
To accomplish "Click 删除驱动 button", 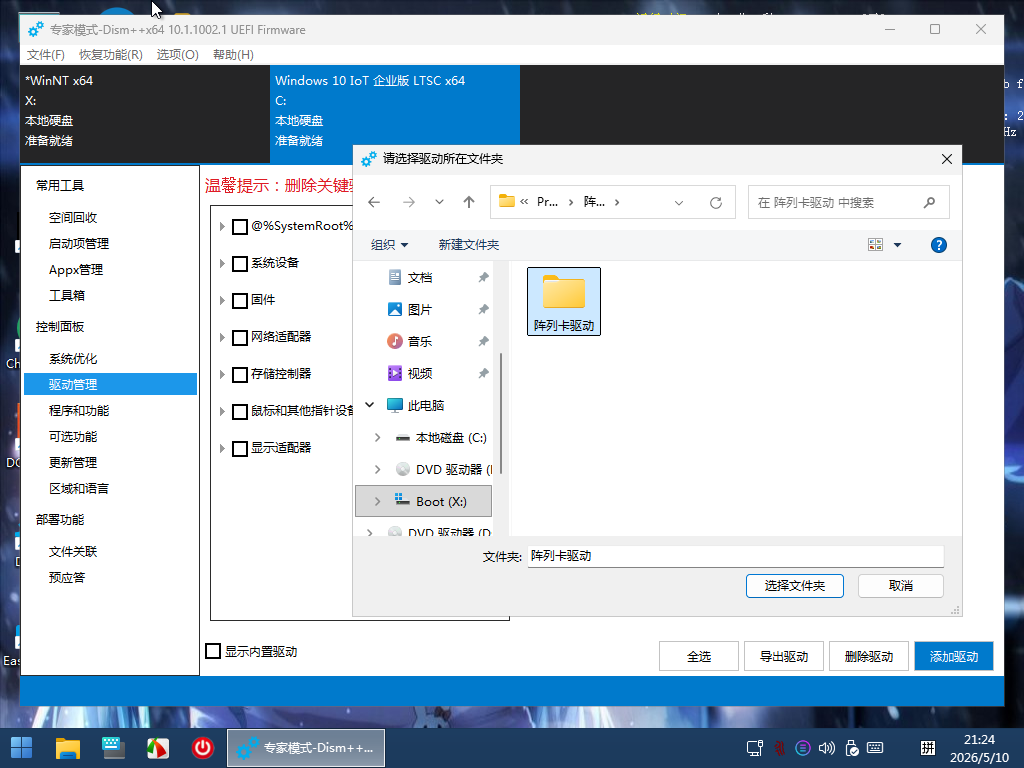I will click(869, 656).
